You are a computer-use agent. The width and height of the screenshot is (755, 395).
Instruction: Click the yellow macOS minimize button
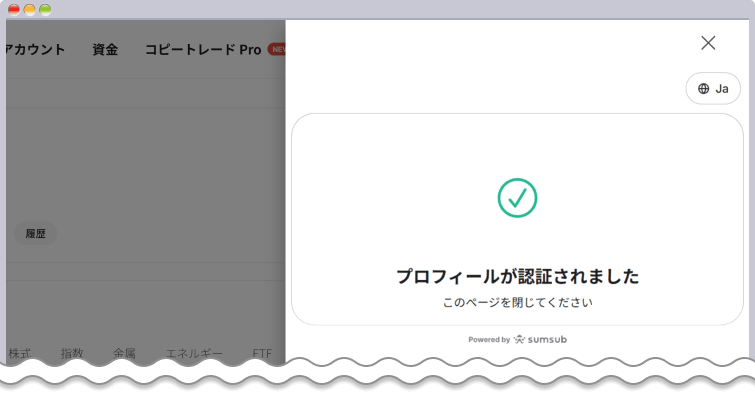click(x=29, y=9)
